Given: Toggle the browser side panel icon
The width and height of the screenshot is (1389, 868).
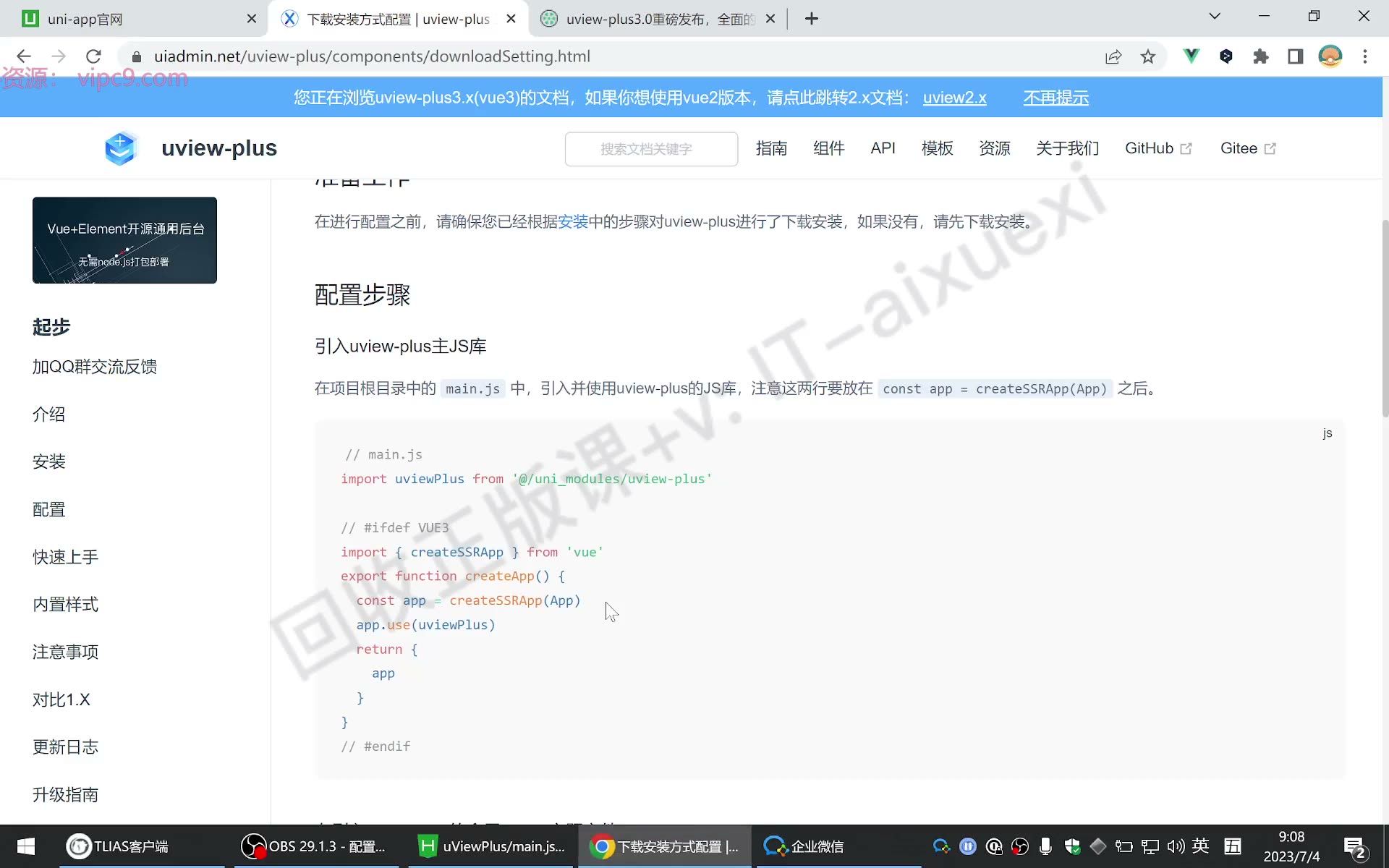Looking at the screenshot, I should click(x=1296, y=56).
